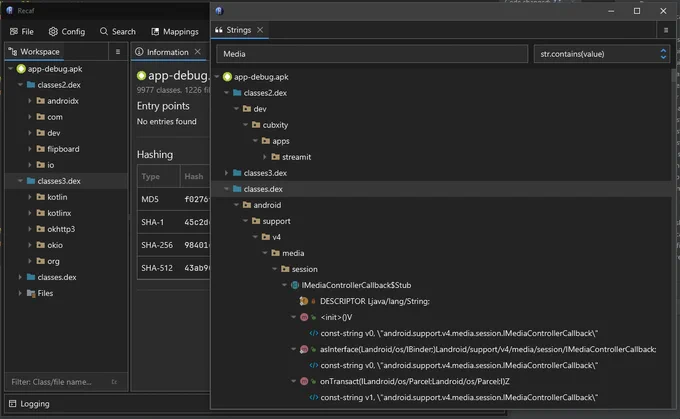Click the Recaf app icon in title bar
The width and height of the screenshot is (680, 419).
pos(9,10)
